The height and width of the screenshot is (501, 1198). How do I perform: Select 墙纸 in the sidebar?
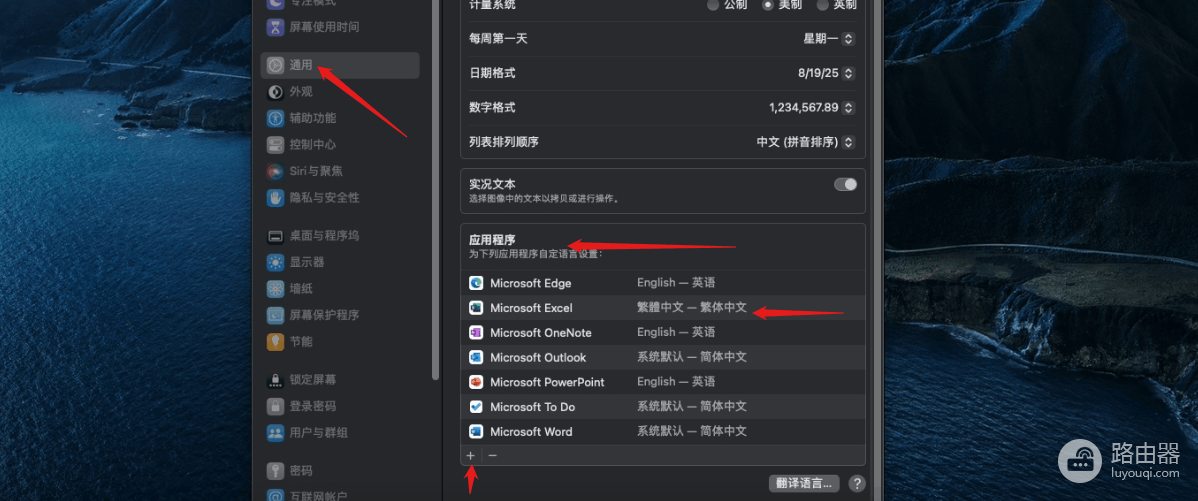[301, 289]
